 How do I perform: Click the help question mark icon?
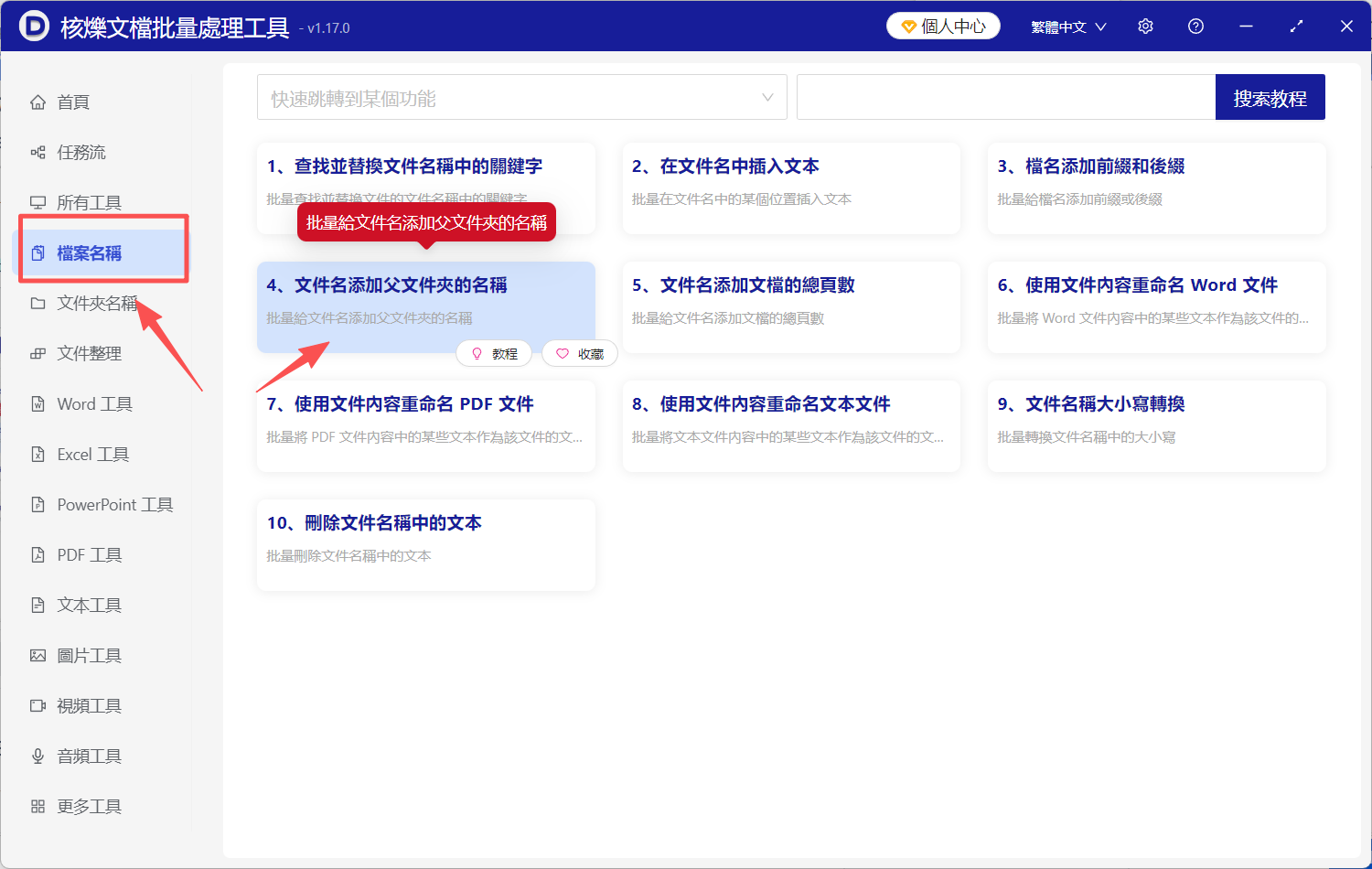(x=1195, y=26)
